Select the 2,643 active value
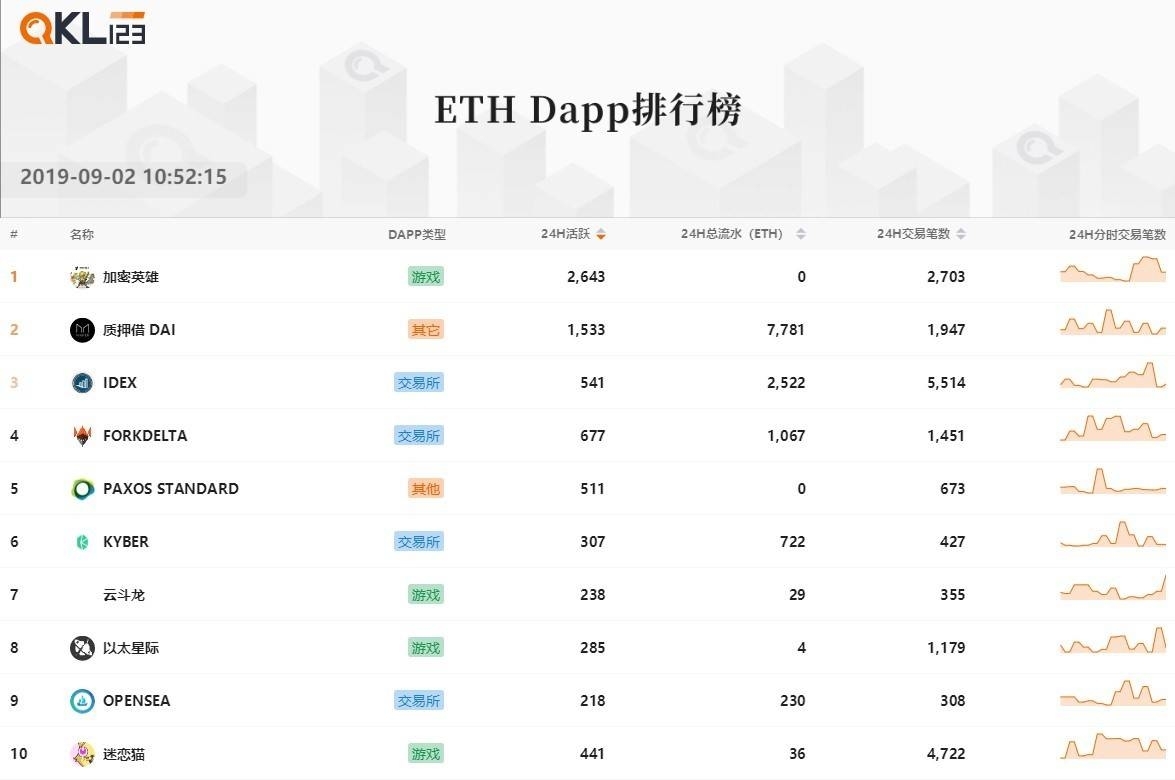This screenshot has width=1175, height=780. point(586,277)
